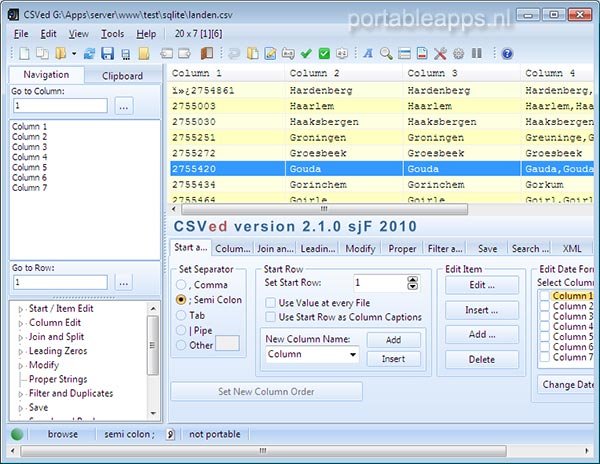
Task: Switch to the Clipboard tab
Action: click(x=122, y=75)
